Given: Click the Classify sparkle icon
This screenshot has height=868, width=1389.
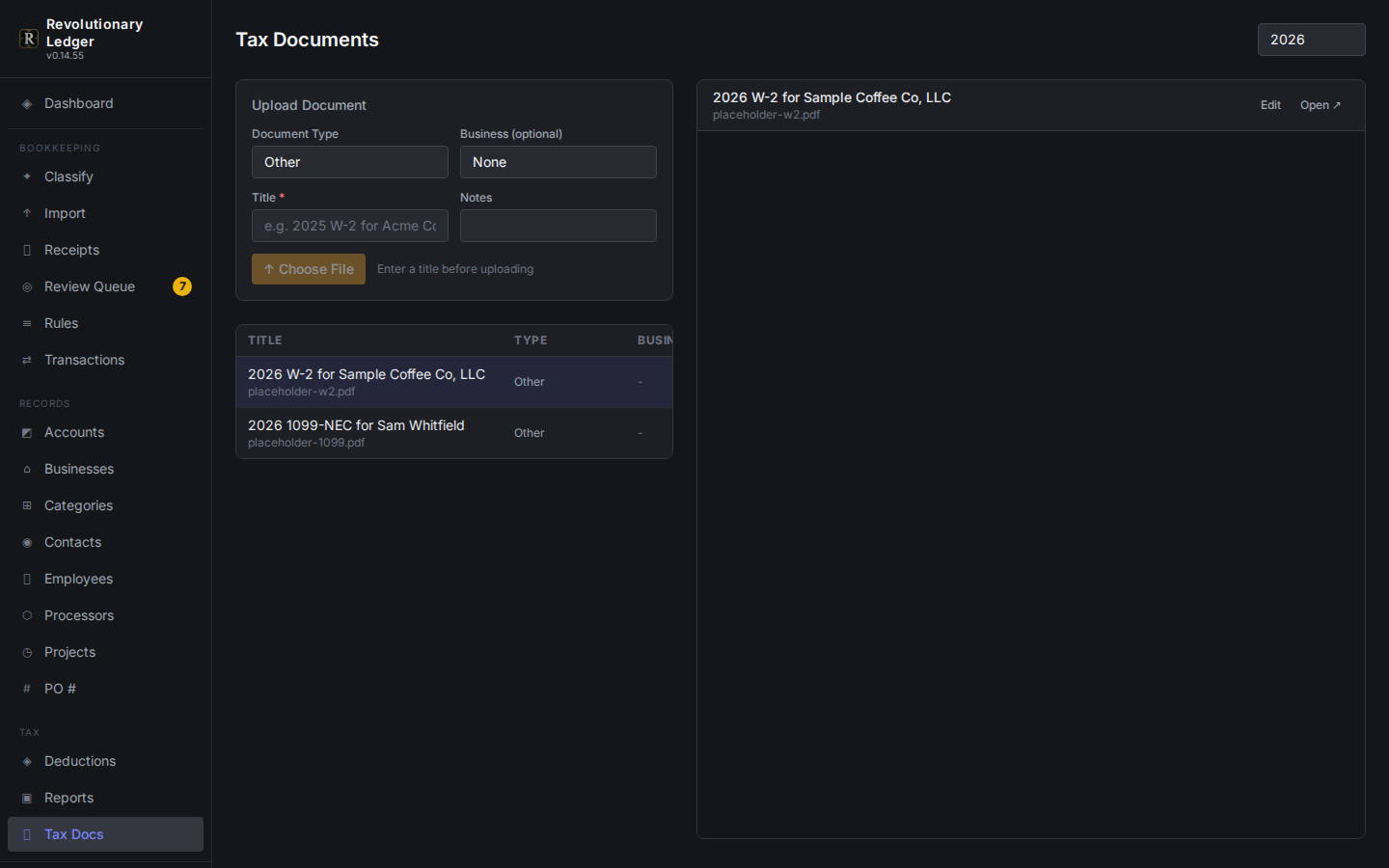Looking at the screenshot, I should pos(27,177).
